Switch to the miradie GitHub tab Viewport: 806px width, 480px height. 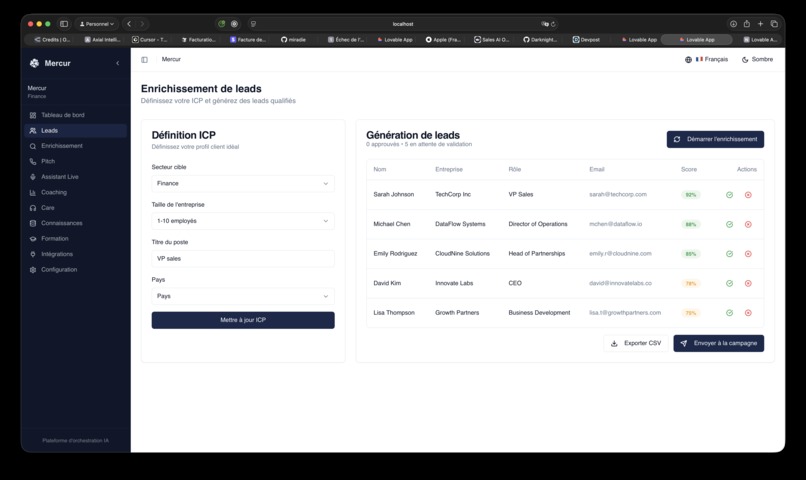point(294,40)
